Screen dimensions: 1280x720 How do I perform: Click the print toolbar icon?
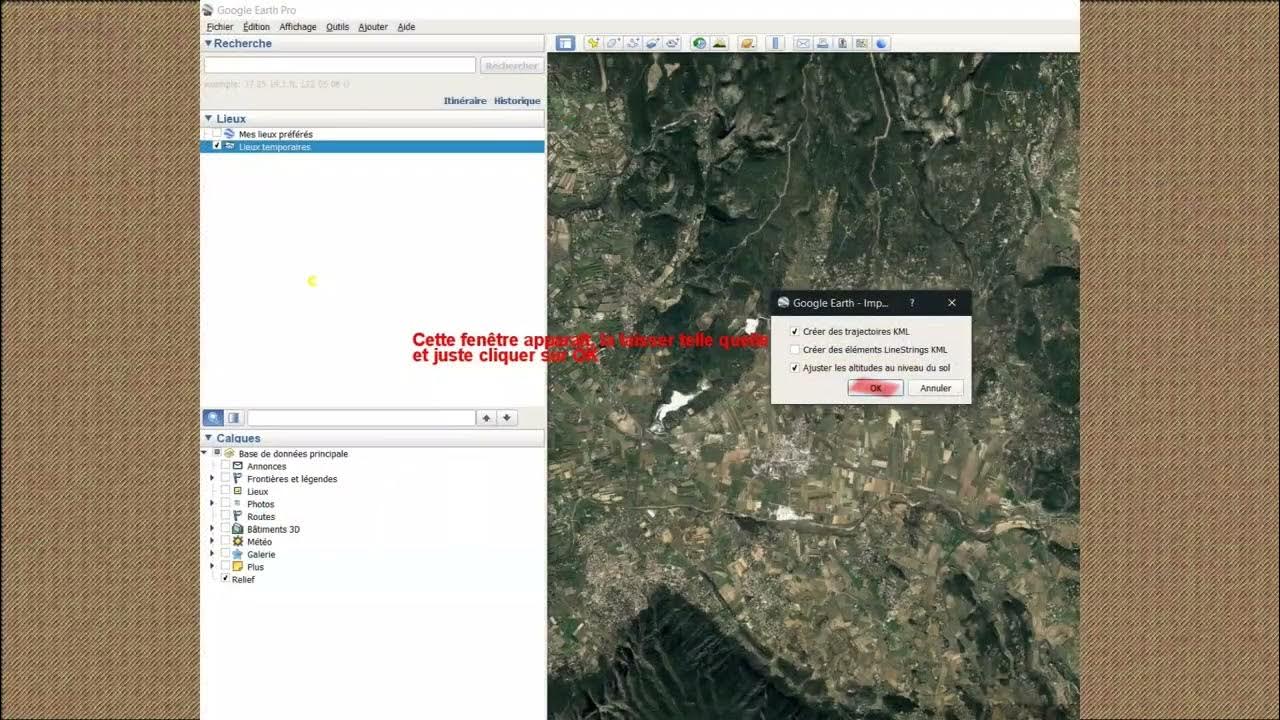822,43
